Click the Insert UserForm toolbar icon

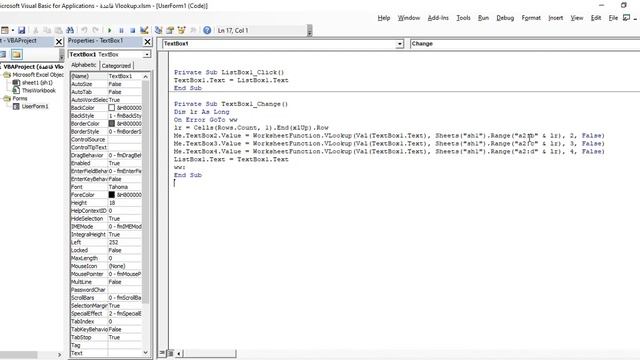[5, 30]
